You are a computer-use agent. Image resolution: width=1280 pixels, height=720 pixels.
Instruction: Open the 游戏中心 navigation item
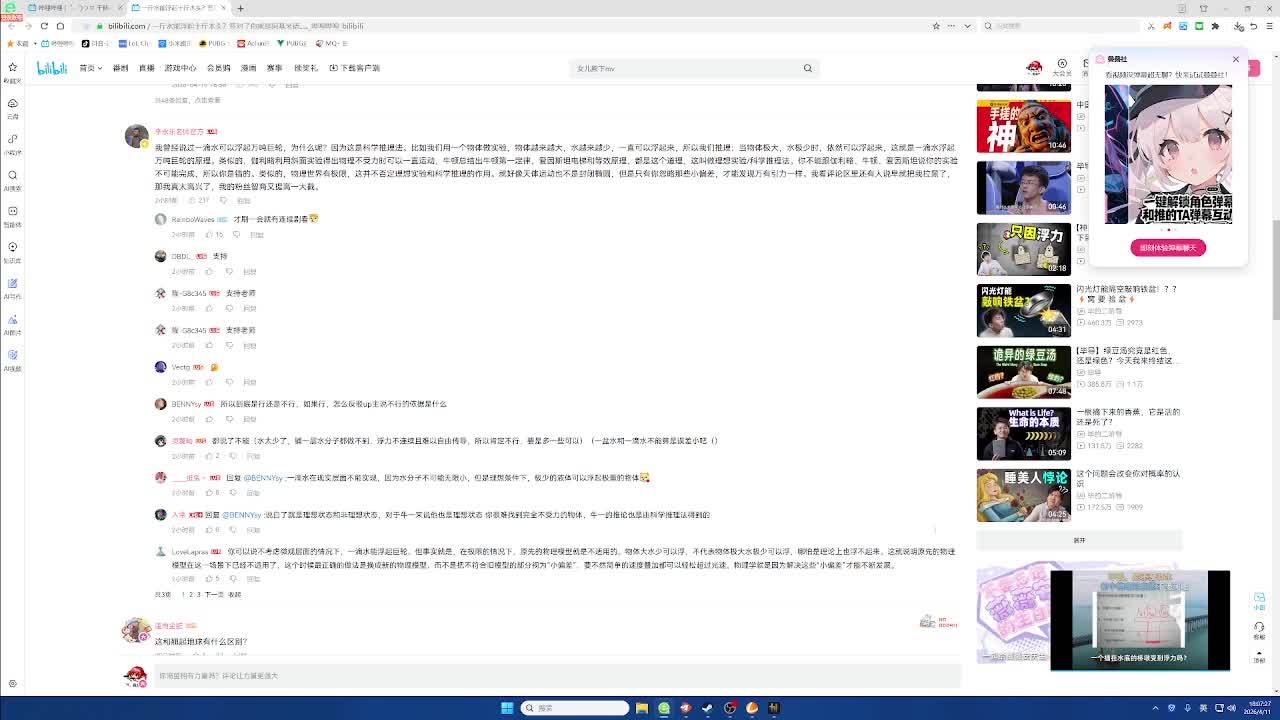180,68
